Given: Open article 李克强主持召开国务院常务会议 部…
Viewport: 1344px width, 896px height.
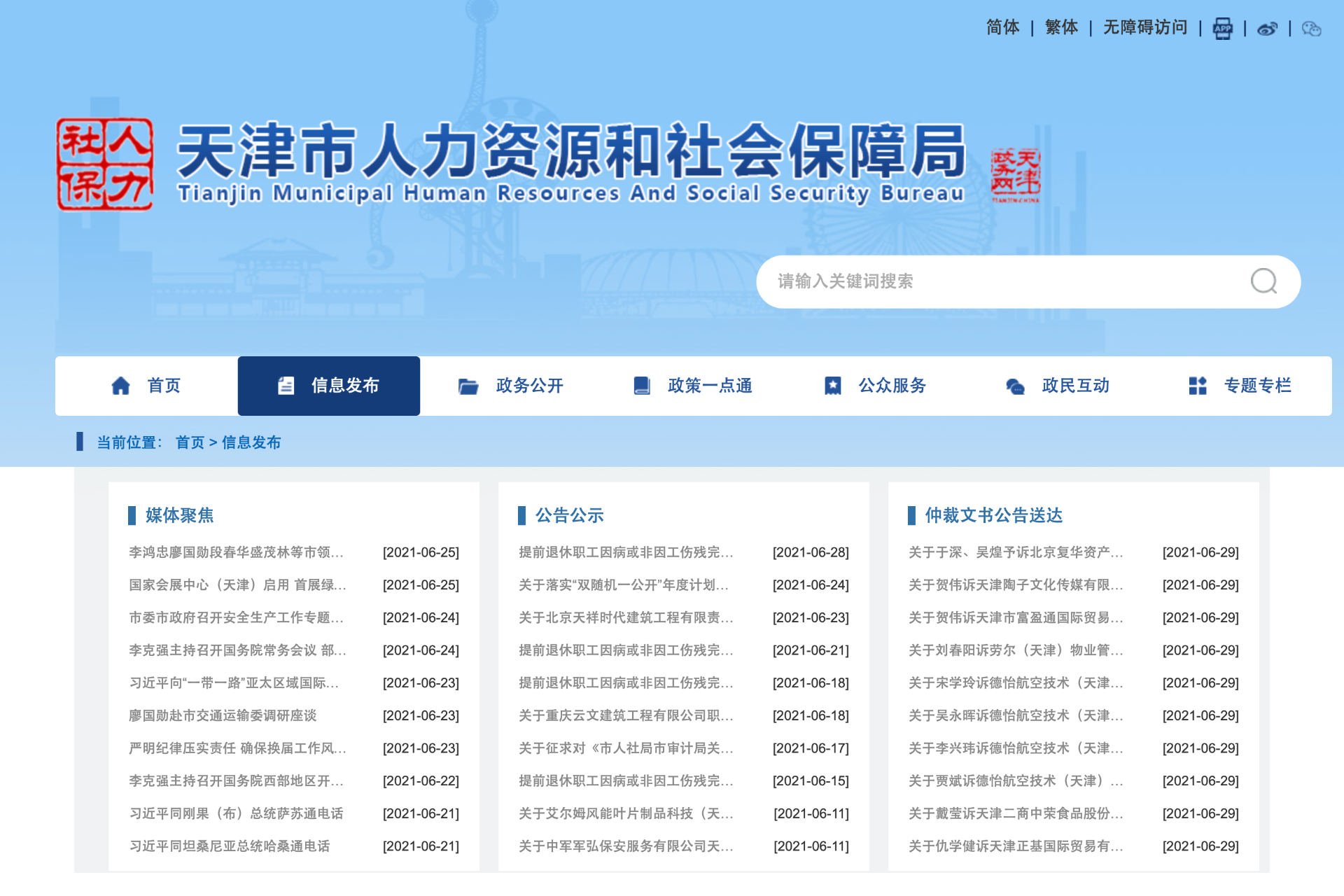Looking at the screenshot, I should coord(237,650).
